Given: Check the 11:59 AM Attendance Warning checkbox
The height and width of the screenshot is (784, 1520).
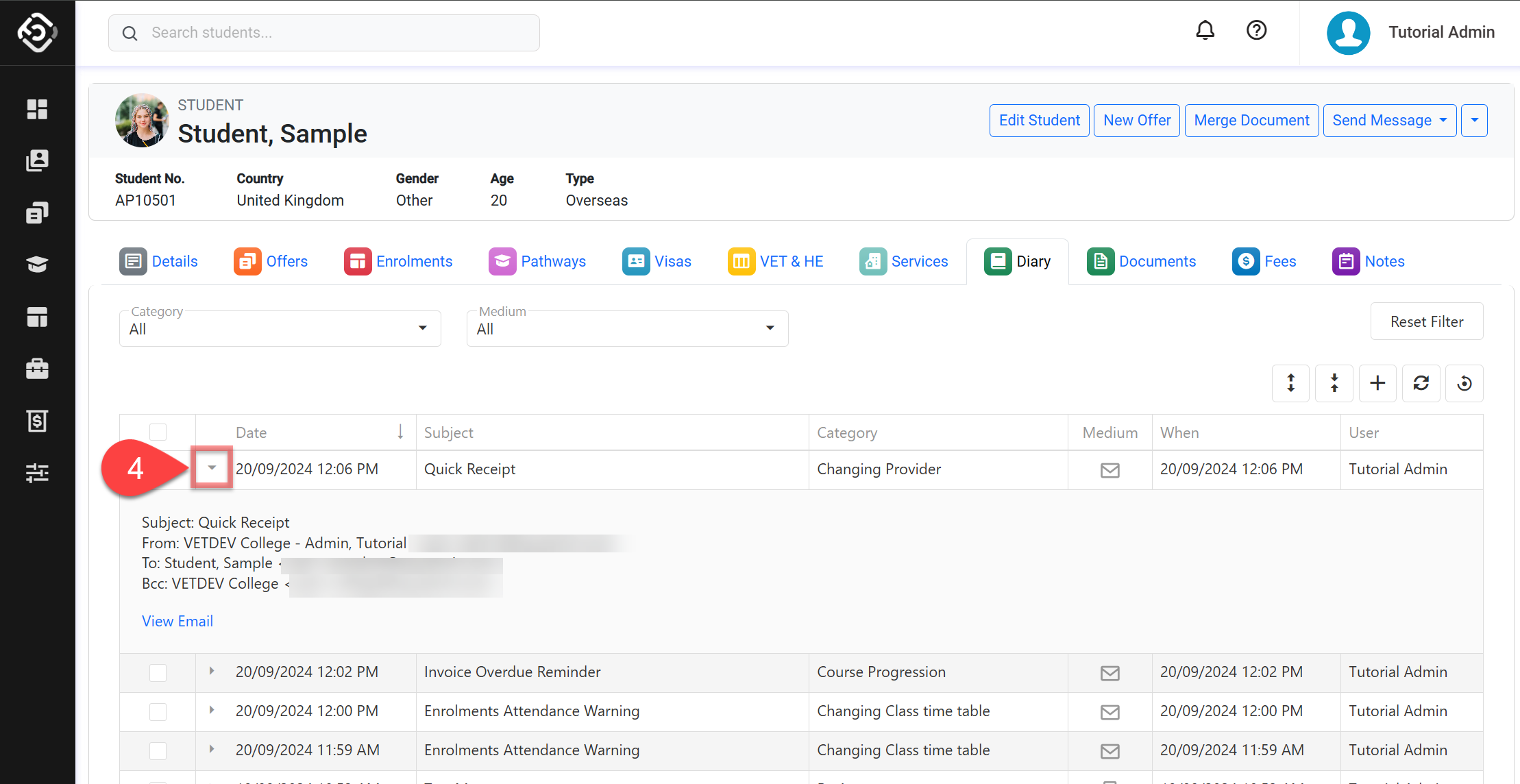Looking at the screenshot, I should [x=158, y=751].
